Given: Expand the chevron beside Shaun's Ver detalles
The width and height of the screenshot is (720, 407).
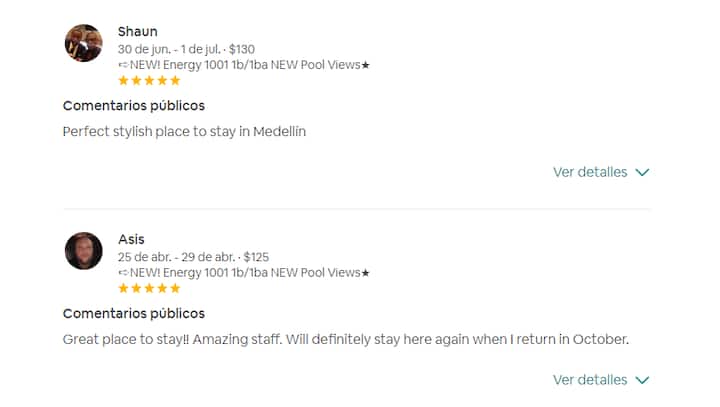Looking at the screenshot, I should [642, 172].
